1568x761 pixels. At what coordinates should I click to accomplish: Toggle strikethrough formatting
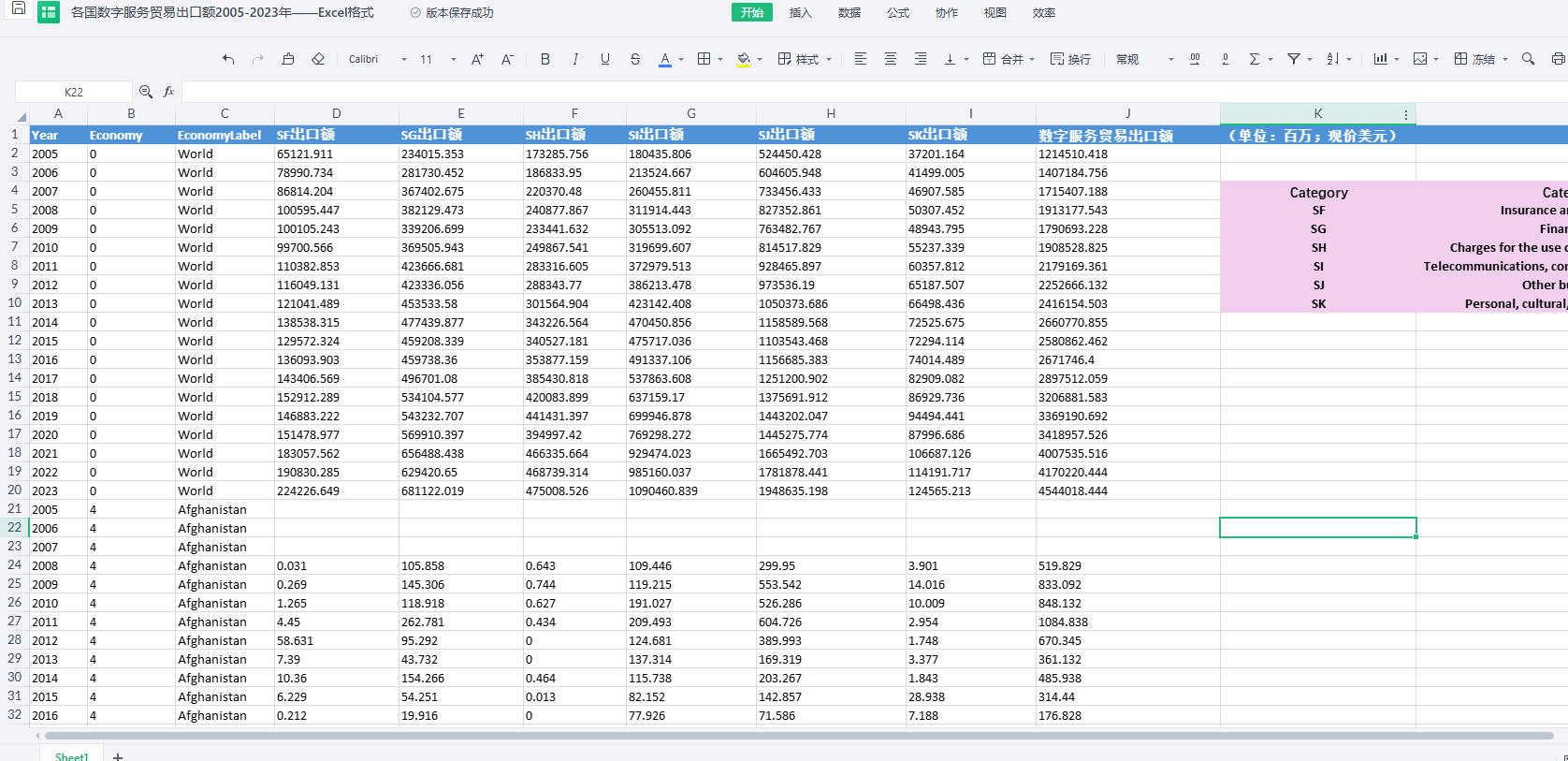pyautogui.click(x=635, y=59)
